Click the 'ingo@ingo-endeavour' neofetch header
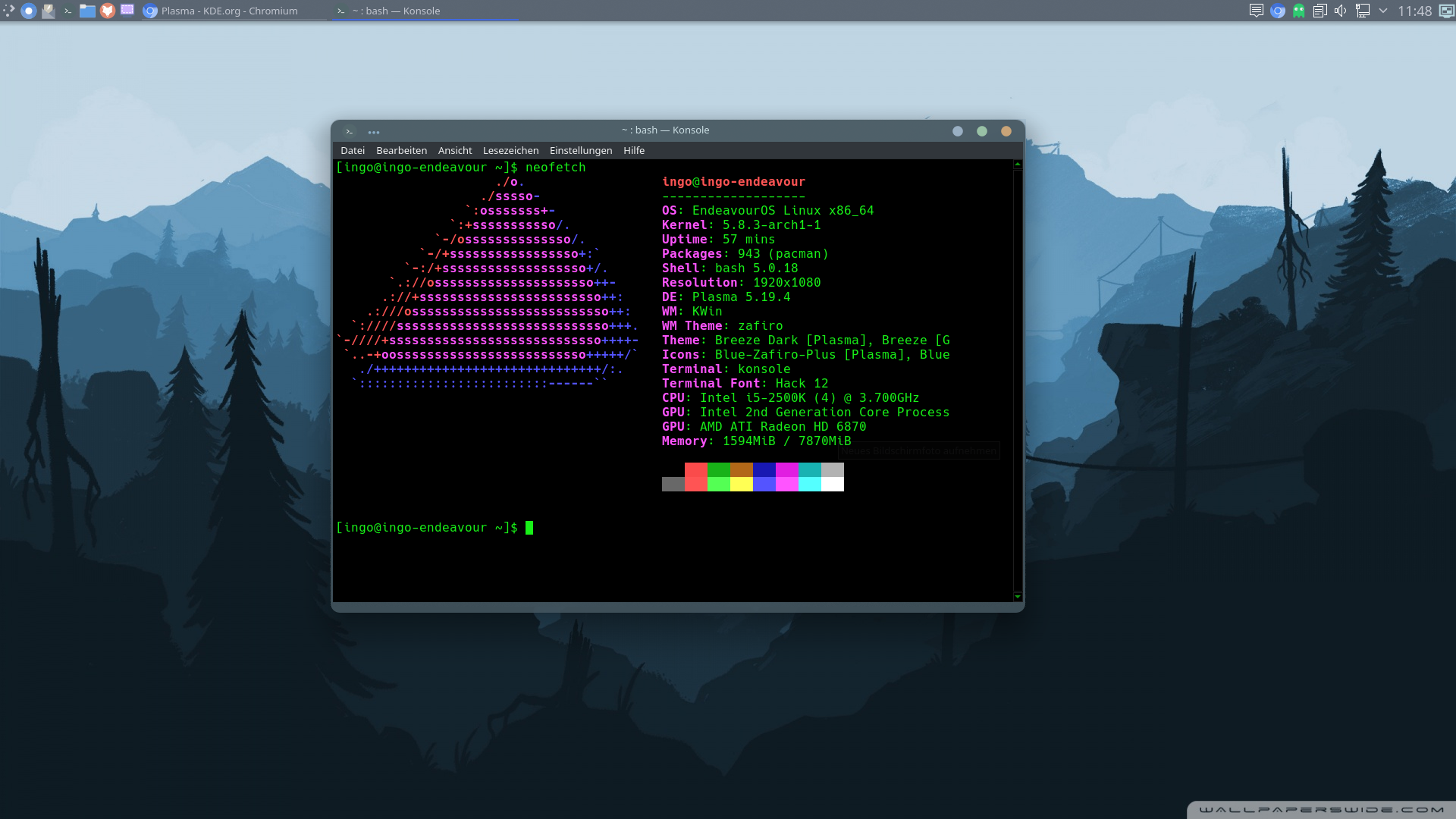1456x819 pixels. (x=734, y=182)
